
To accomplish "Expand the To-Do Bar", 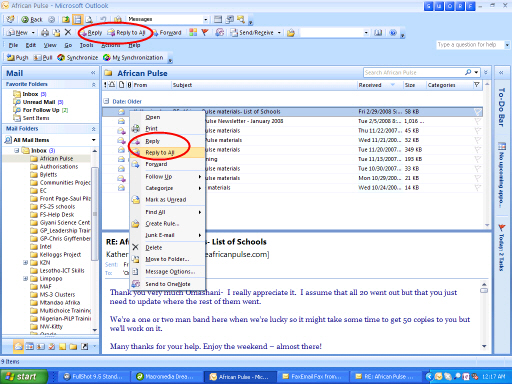I will coord(501,73).
